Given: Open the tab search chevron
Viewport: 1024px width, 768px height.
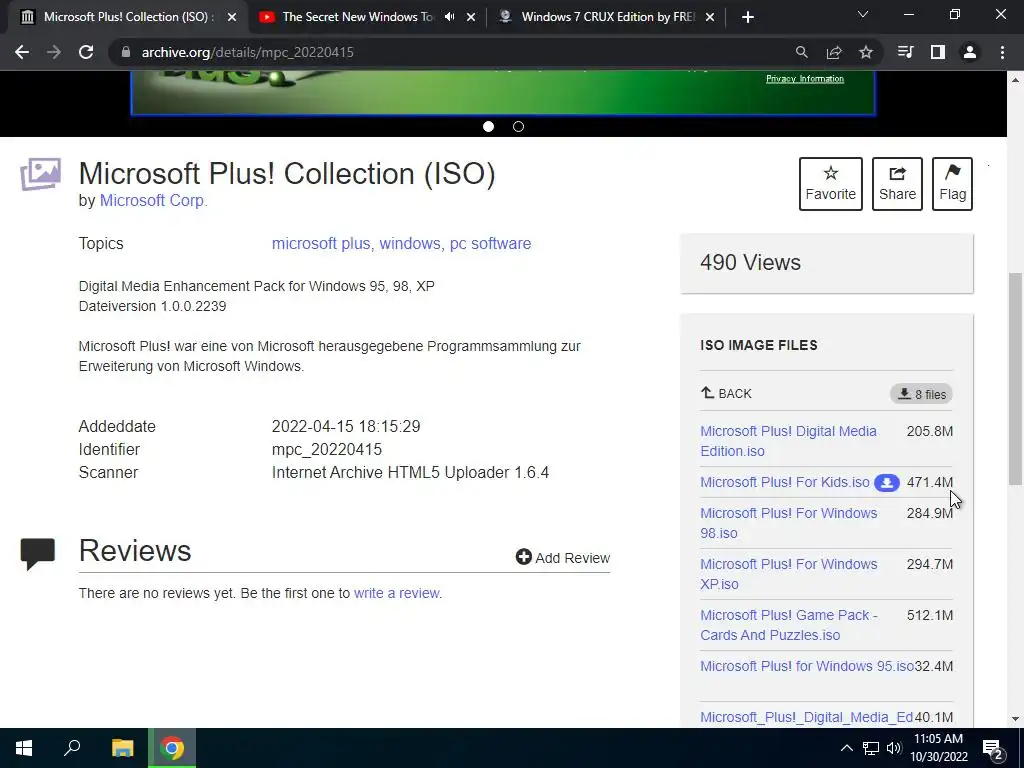Looking at the screenshot, I should pyautogui.click(x=863, y=14).
